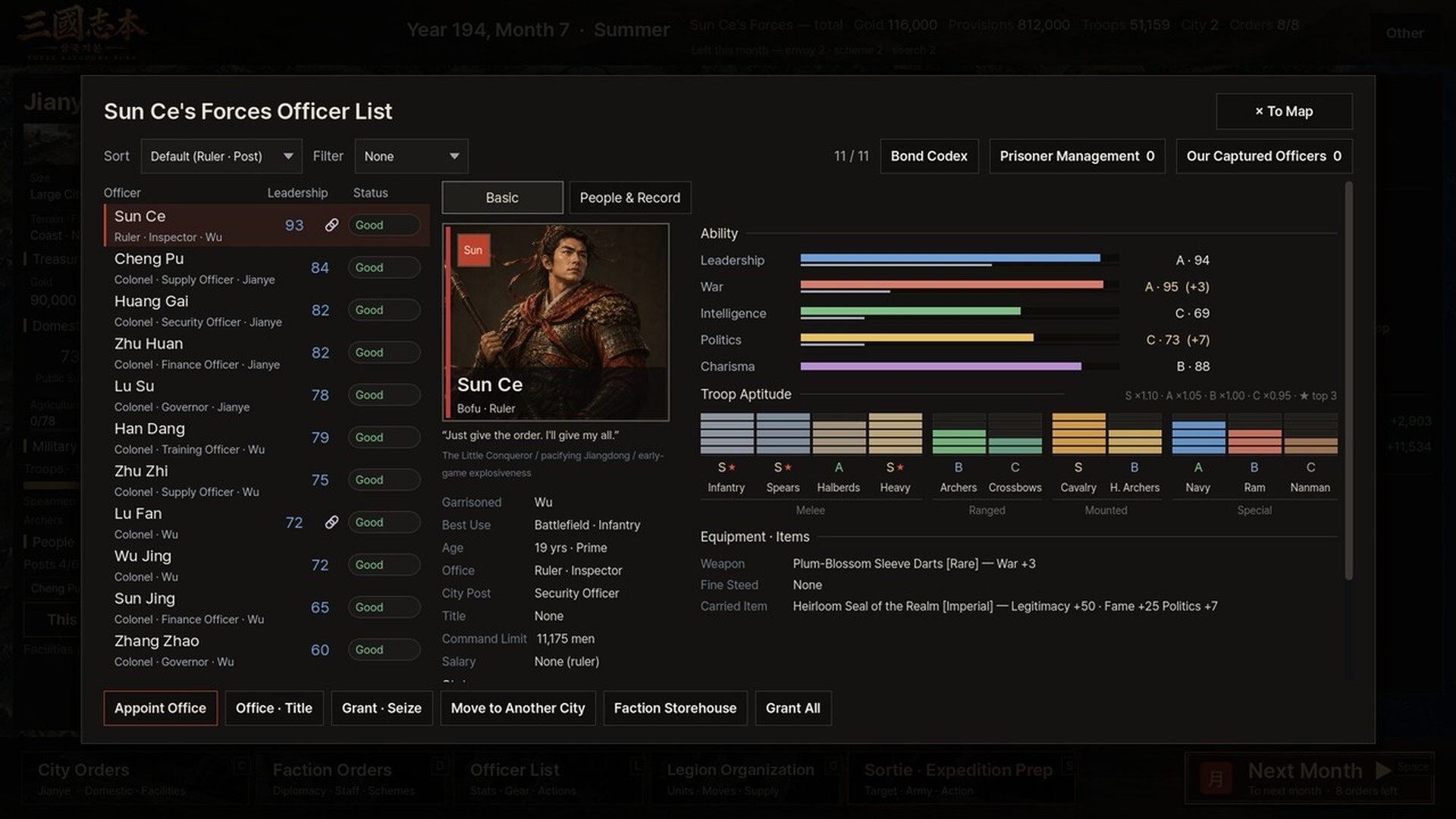This screenshot has height=819, width=1456.
Task: Open Our Captured Officers
Action: point(1263,156)
